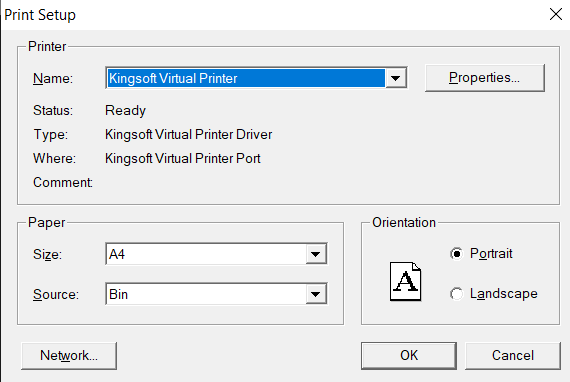Click the Name label in Printer group
This screenshot has height=382, width=570.
[x=53, y=79]
